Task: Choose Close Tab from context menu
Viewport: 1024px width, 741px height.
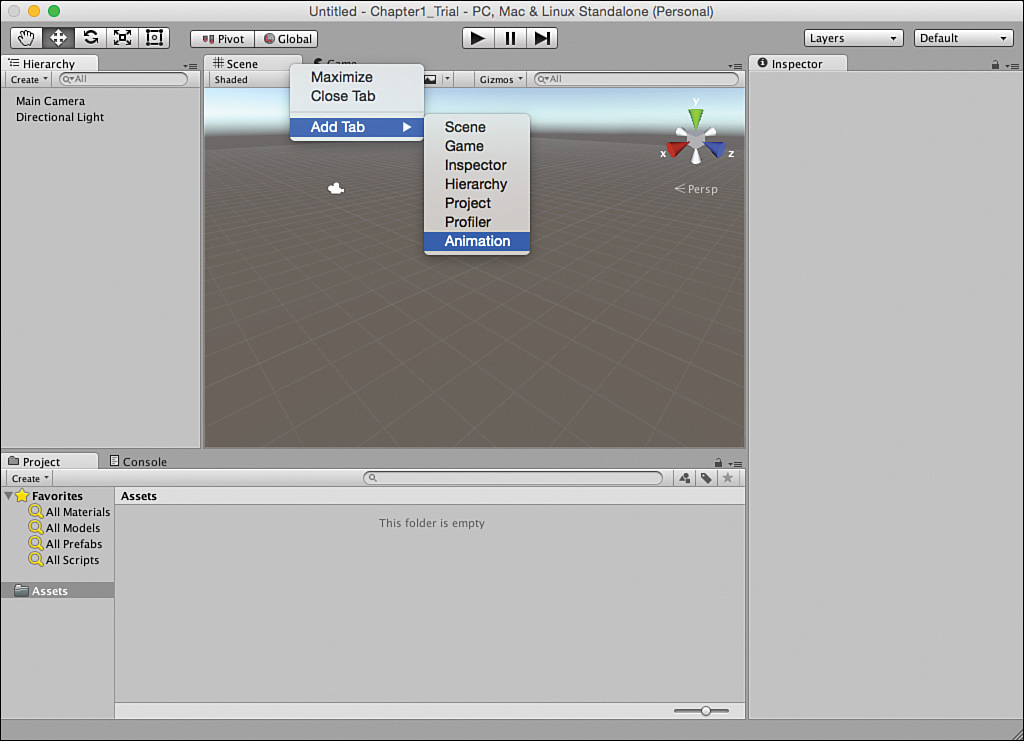Action: pos(357,96)
